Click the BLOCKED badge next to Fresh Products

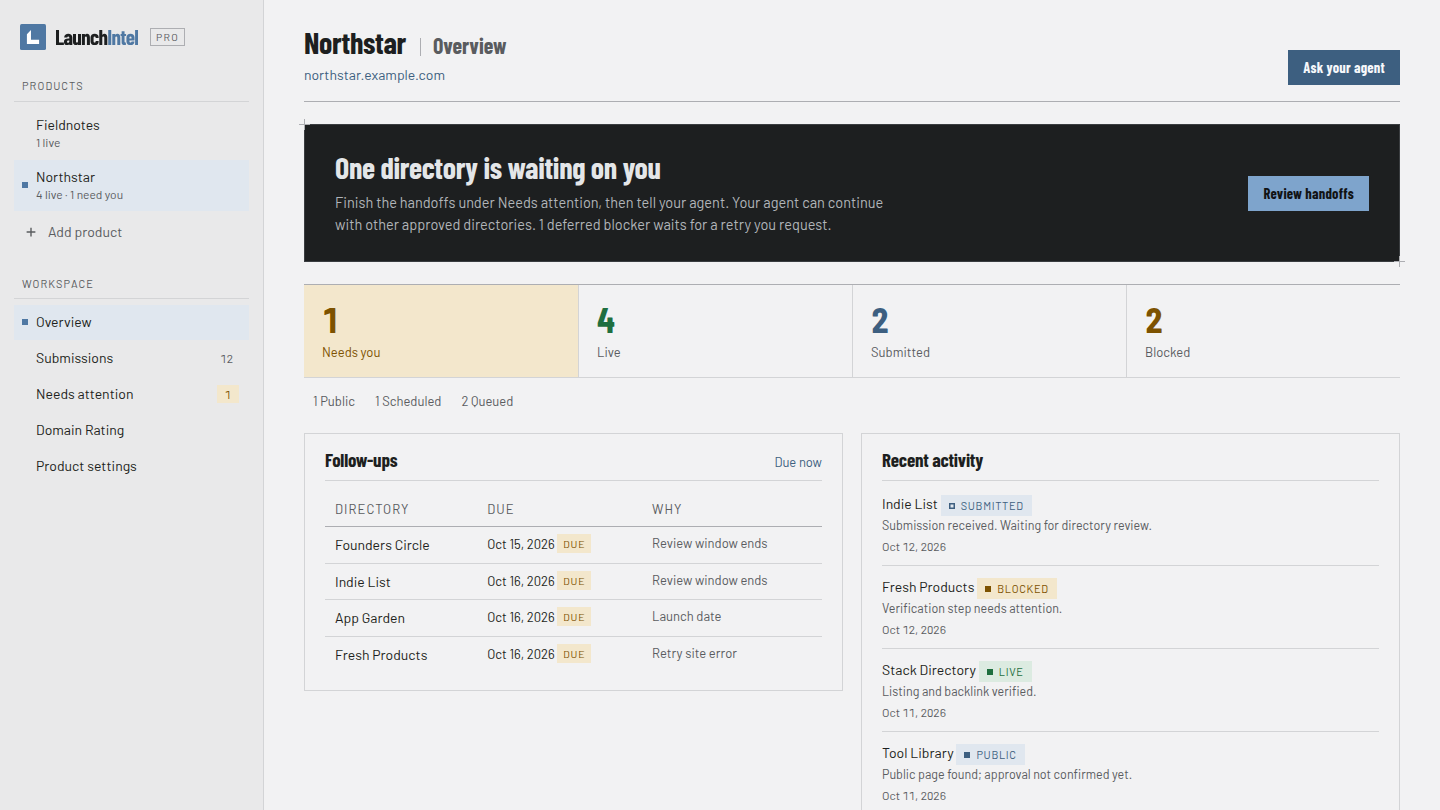point(1017,589)
